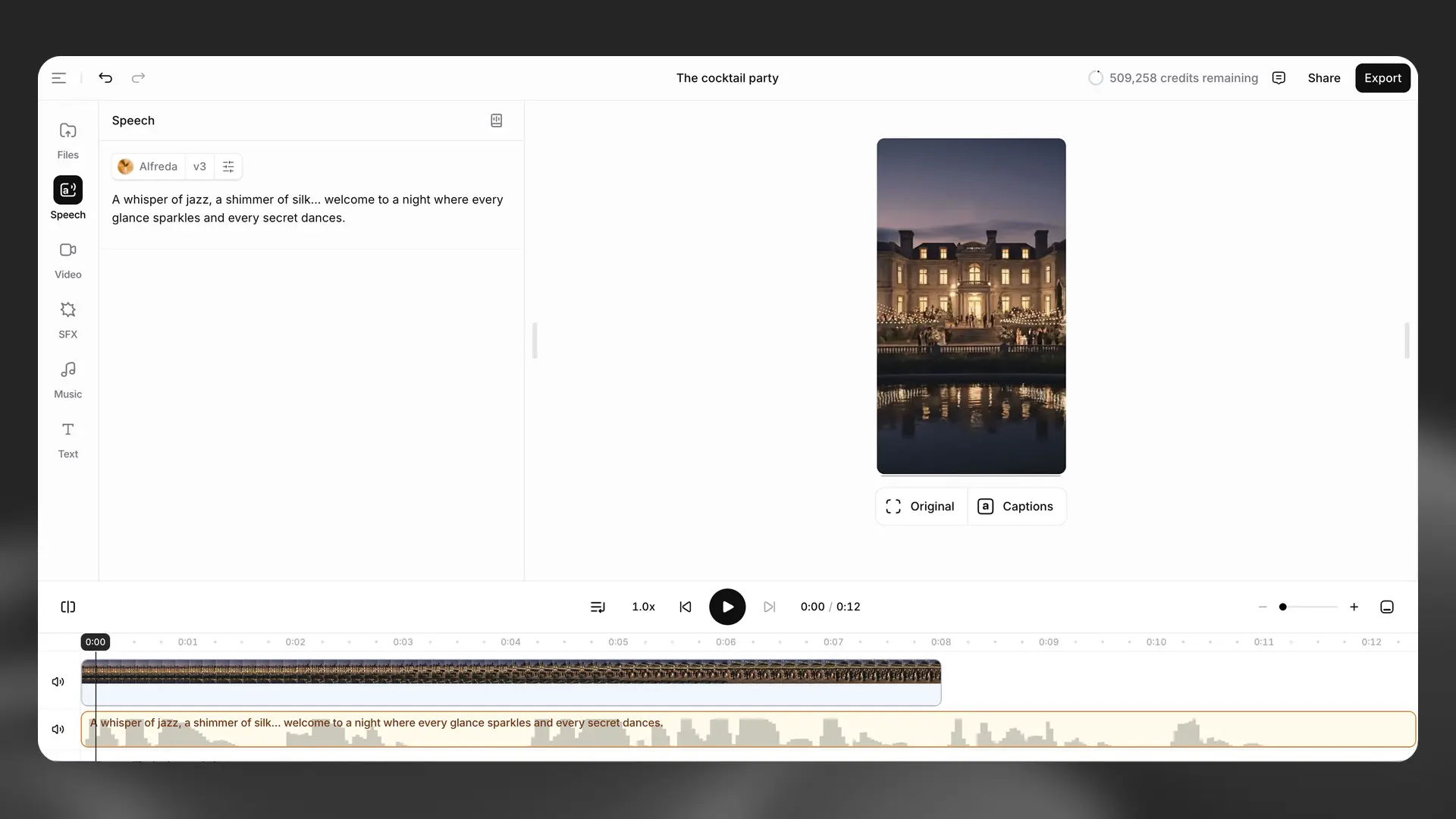Click the split clip icon

pyautogui.click(x=68, y=607)
